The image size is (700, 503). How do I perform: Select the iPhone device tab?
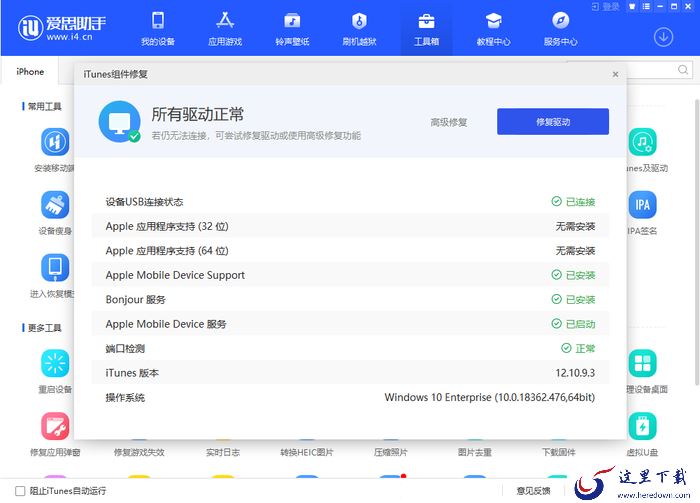click(30, 71)
